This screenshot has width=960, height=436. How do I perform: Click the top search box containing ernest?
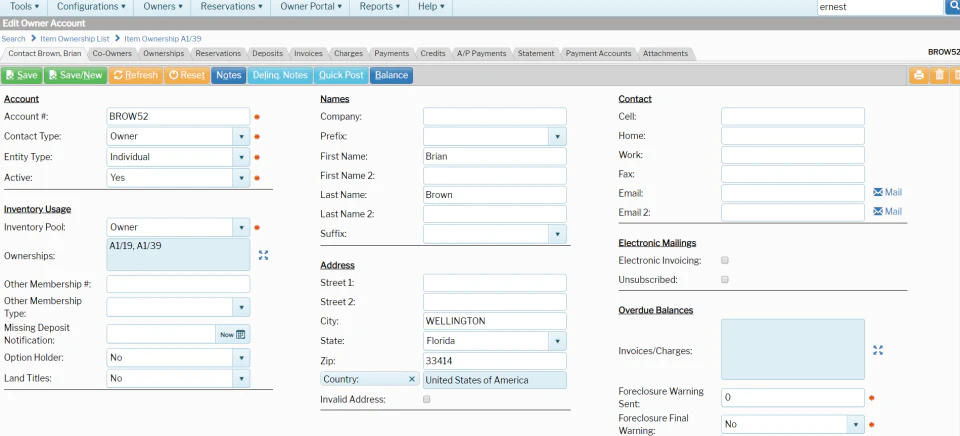[880, 7]
